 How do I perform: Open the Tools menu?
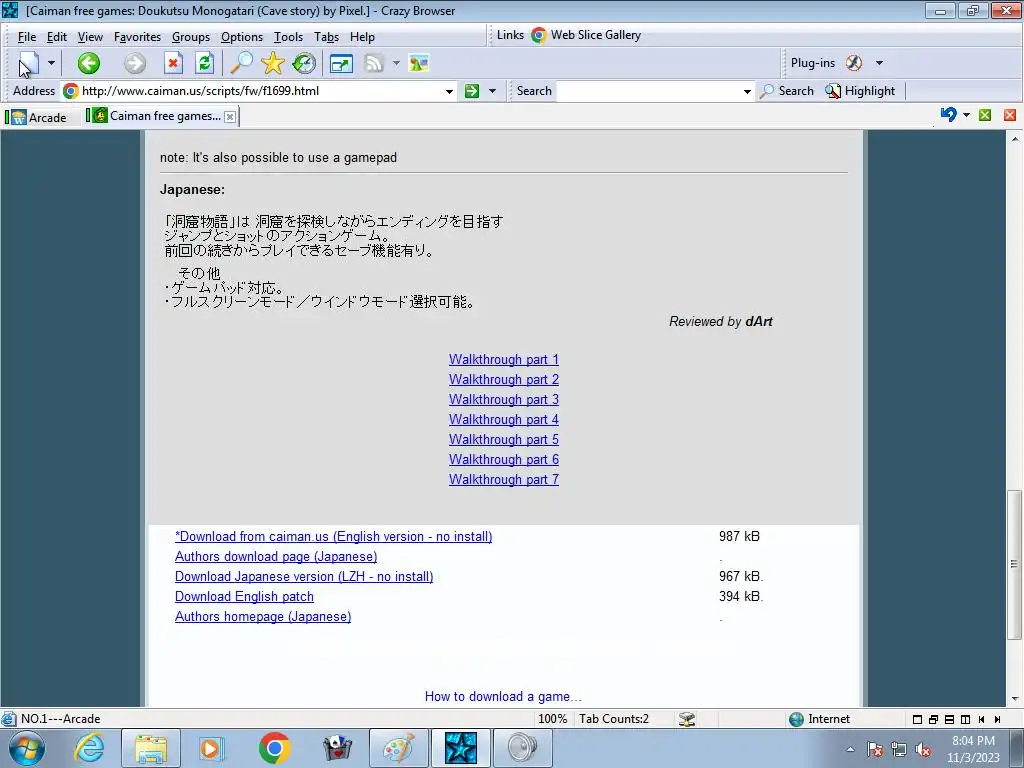click(288, 37)
